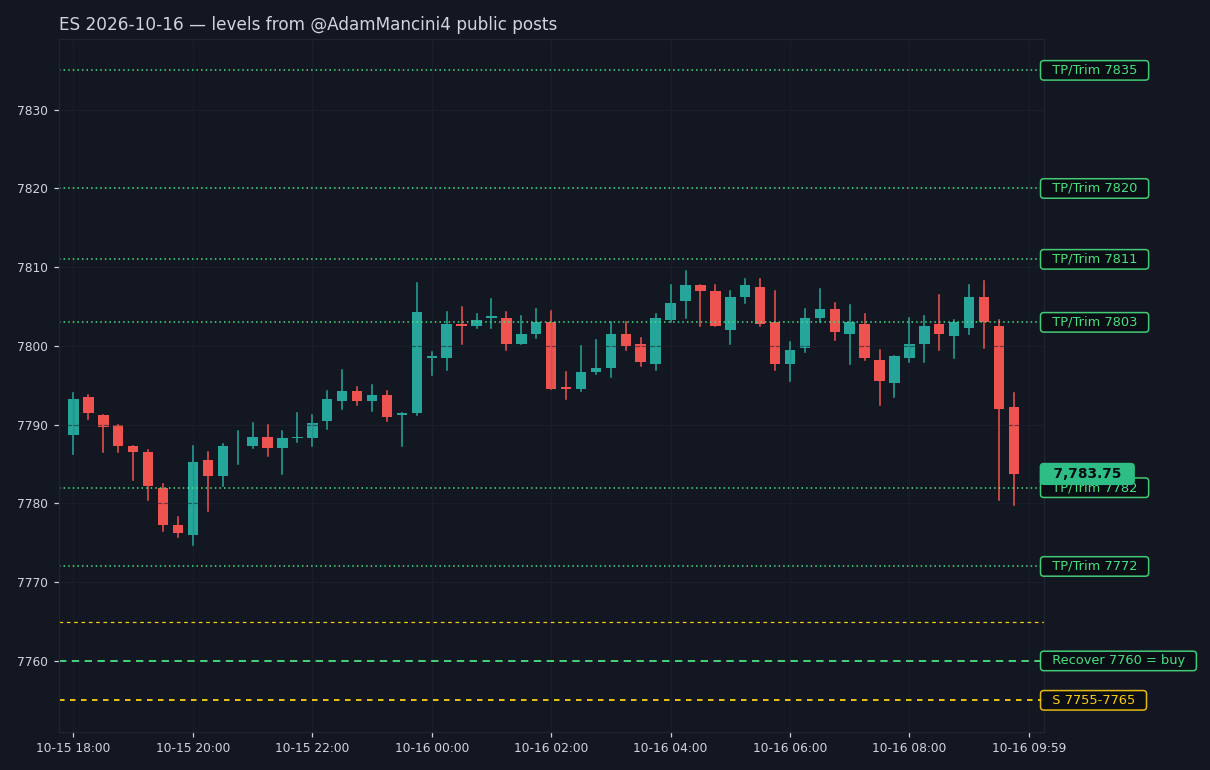Click the 10-16 04:00 time axis label
Image resolution: width=1210 pixels, height=770 pixels.
670,748
